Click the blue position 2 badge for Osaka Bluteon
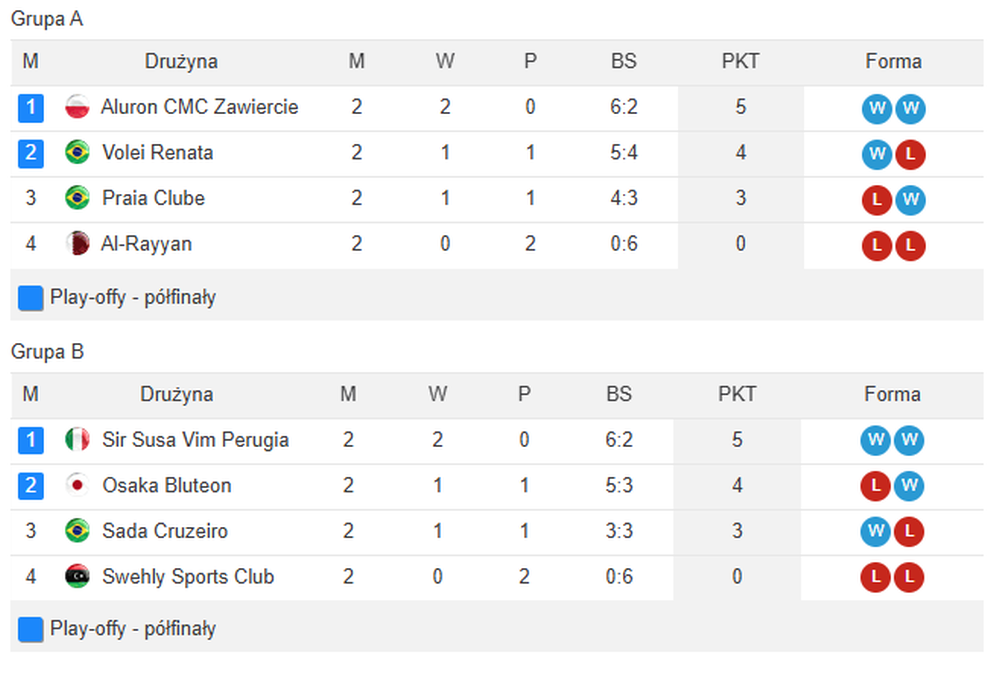This screenshot has width=993, height=675. [x=31, y=486]
